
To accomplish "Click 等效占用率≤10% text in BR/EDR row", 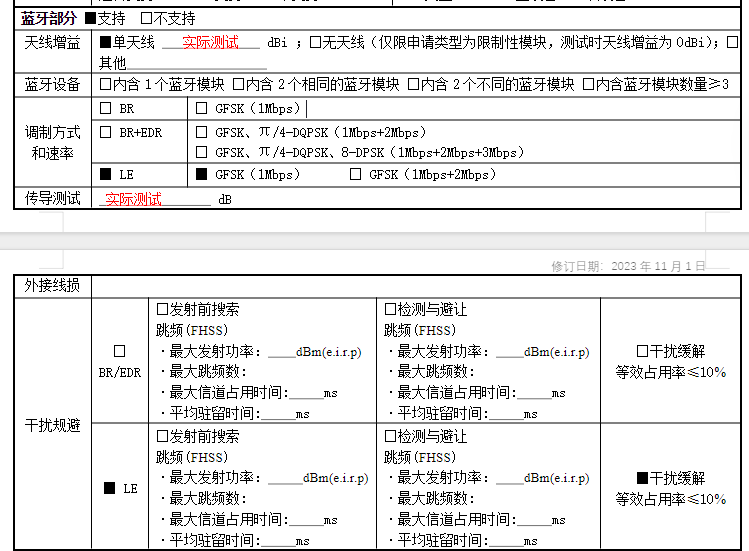I will (x=671, y=372).
